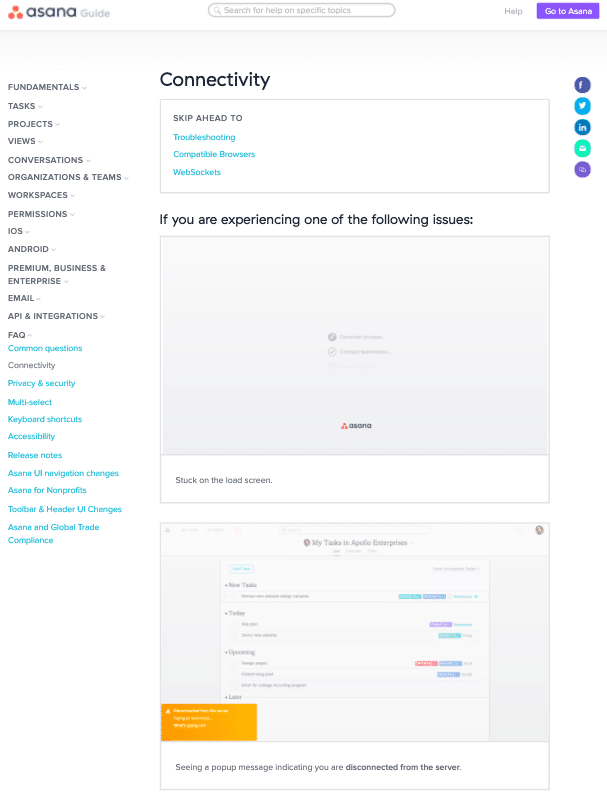This screenshot has height=800, width=607.
Task: Click the green email share icon
Action: (582, 148)
